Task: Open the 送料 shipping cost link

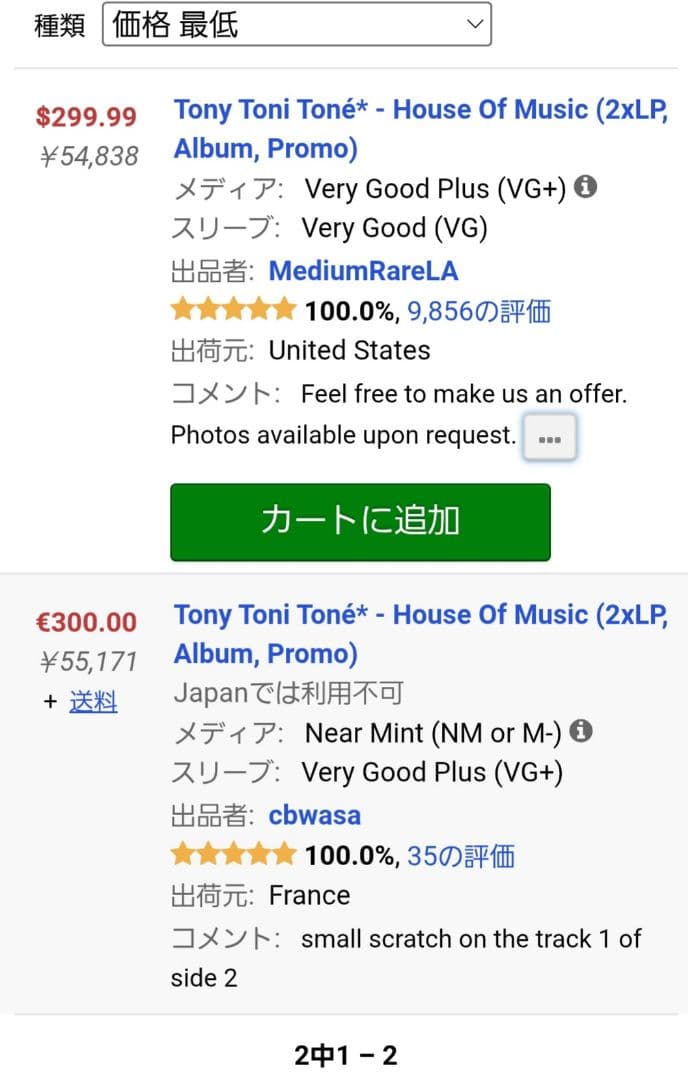Action: pos(94,702)
